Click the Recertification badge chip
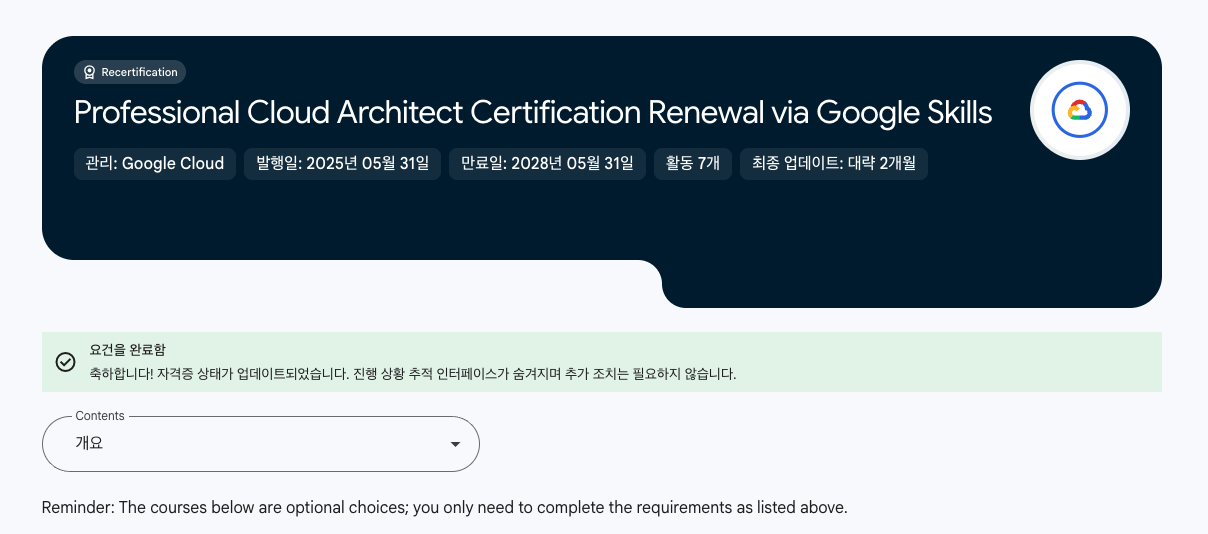1208x534 pixels. (130, 72)
